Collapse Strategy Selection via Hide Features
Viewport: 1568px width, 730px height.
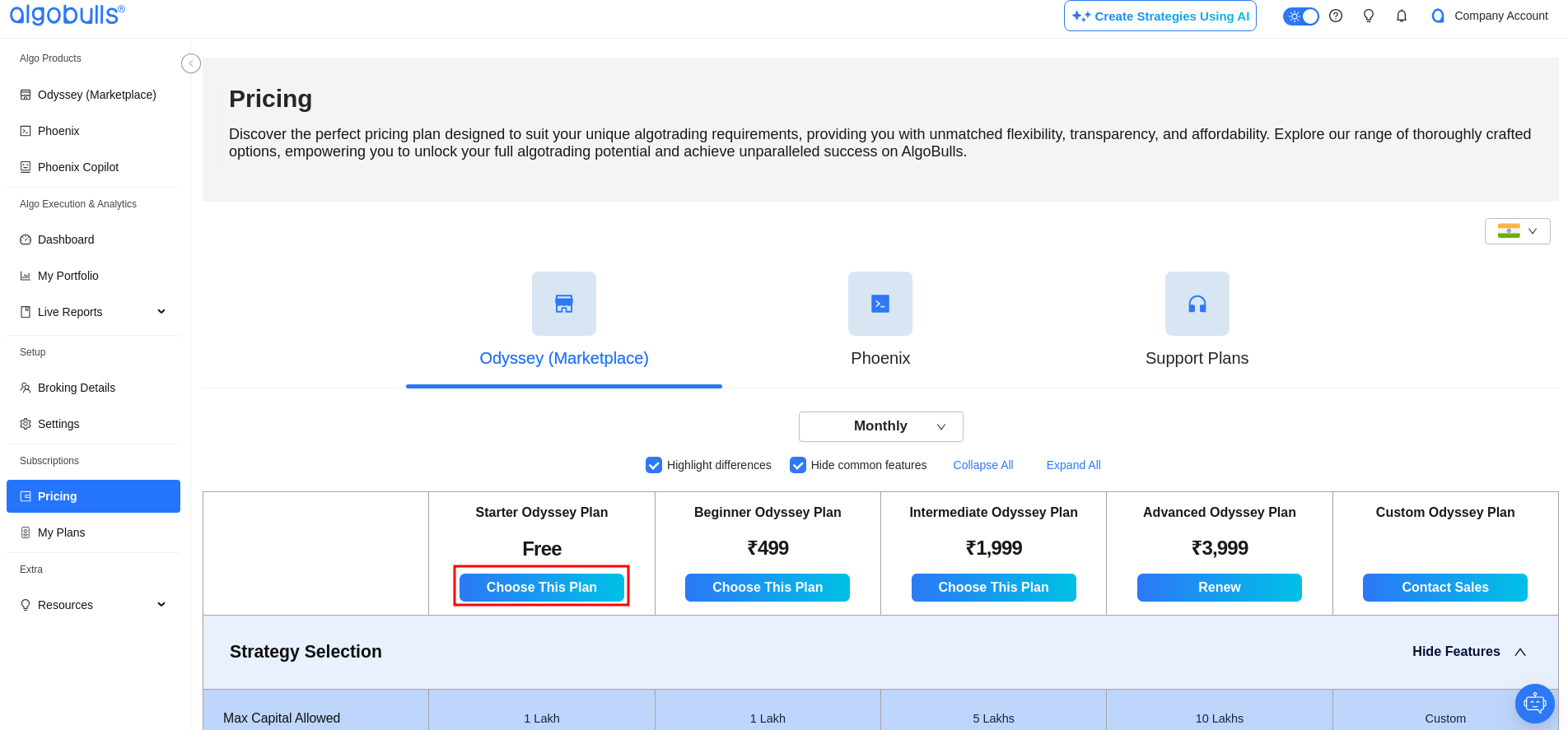point(1469,652)
